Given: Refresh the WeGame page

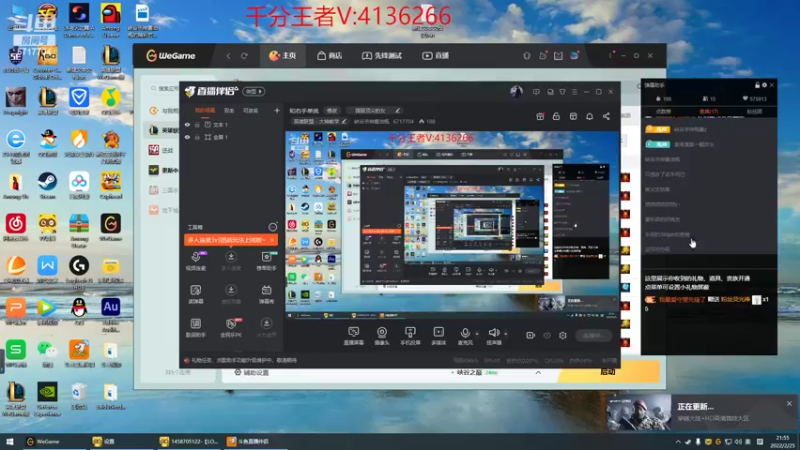Looking at the screenshot, I should coord(244,56).
